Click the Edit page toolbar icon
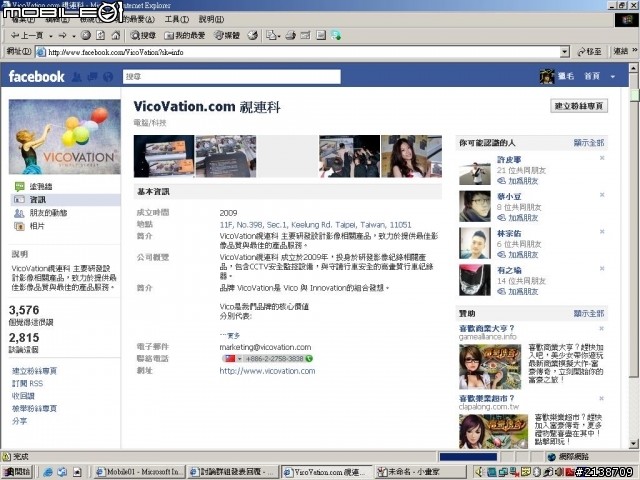The height and width of the screenshot is (480, 640). coord(305,36)
